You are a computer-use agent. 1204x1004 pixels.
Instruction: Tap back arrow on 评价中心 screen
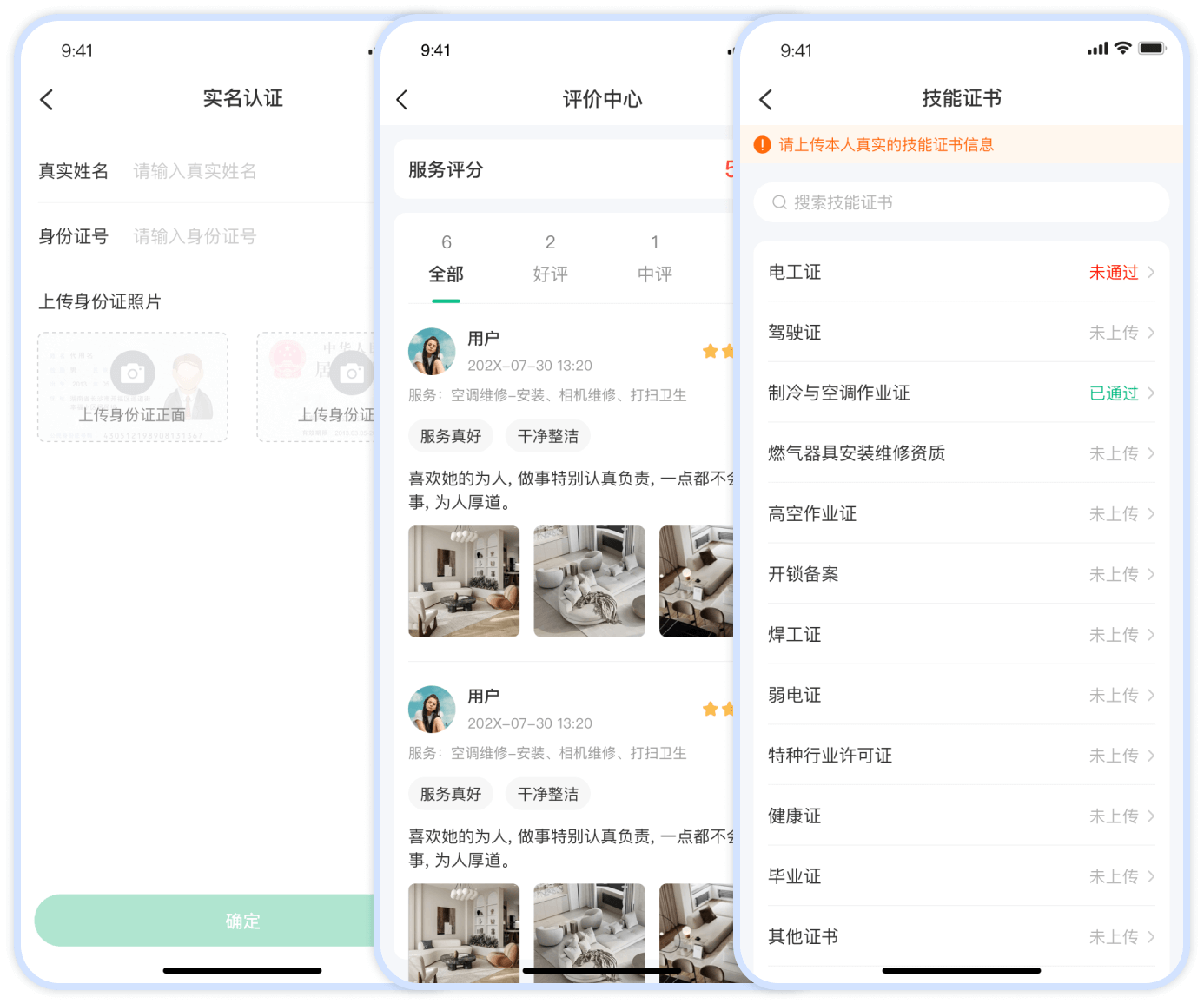[x=402, y=100]
